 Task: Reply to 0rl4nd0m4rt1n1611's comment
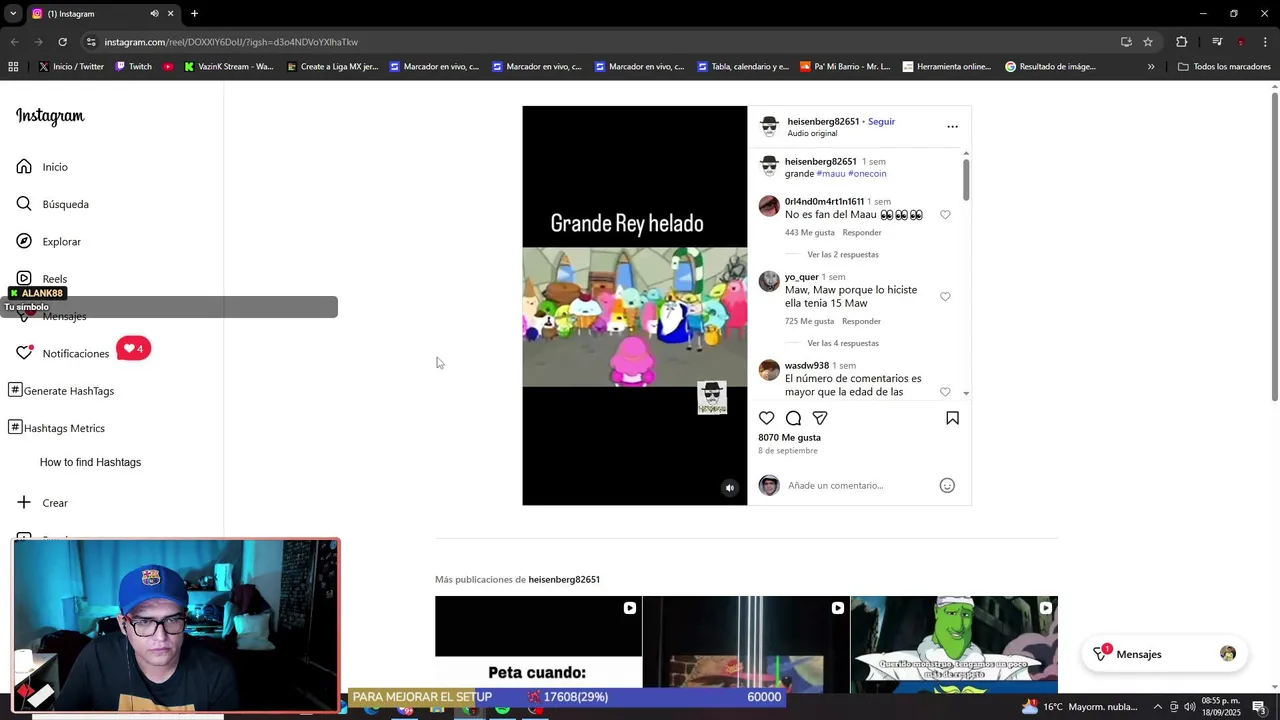(x=861, y=233)
